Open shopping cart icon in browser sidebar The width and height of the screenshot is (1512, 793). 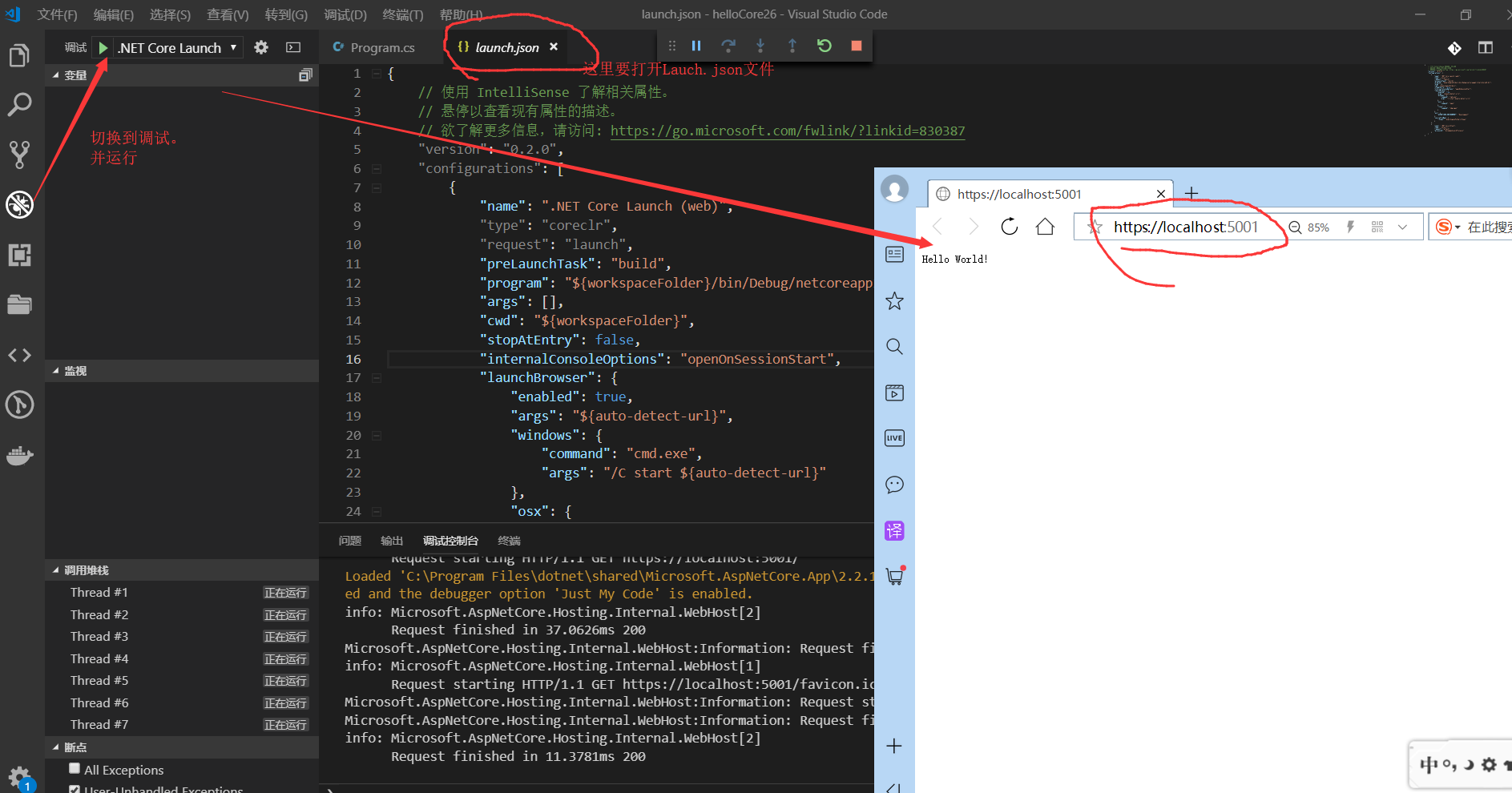click(895, 575)
